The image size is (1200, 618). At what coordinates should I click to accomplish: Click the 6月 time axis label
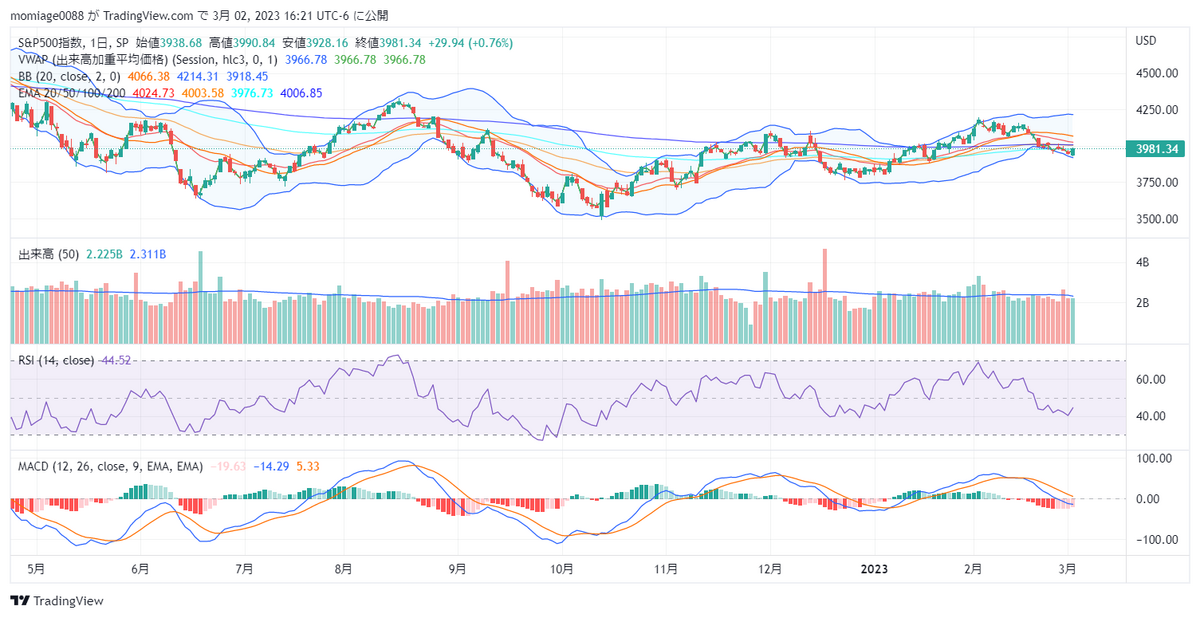[140, 568]
